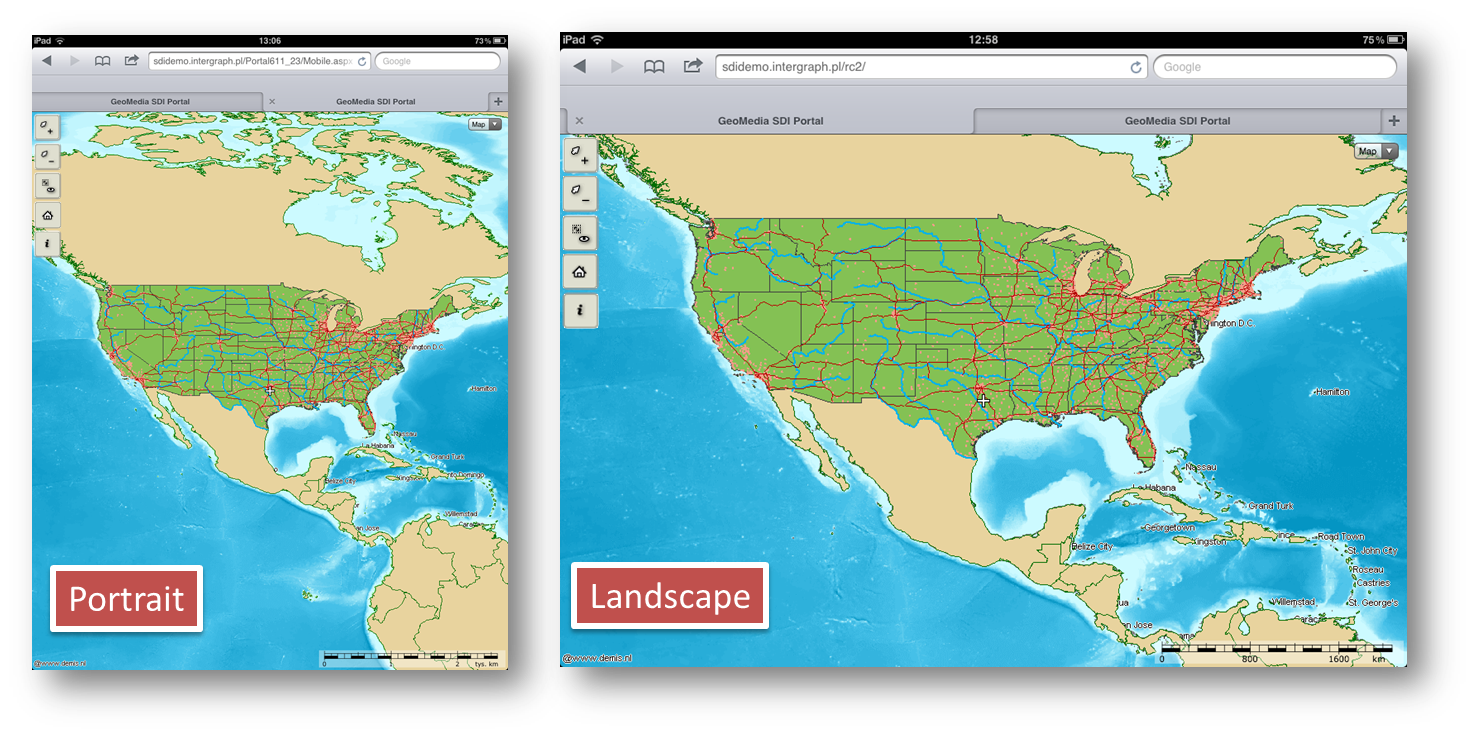
Task: Toggle layer visibility eye in portrait map
Action: coord(47,185)
